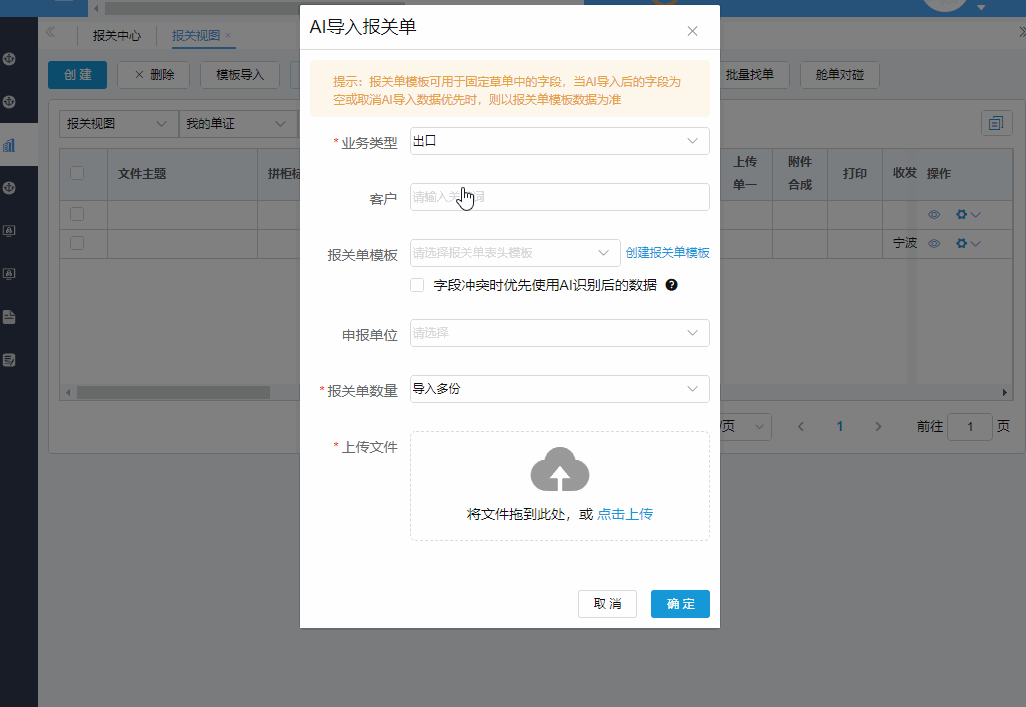The height and width of the screenshot is (707, 1026).
Task: Open the 申报单位 dropdown
Action: [x=559, y=333]
